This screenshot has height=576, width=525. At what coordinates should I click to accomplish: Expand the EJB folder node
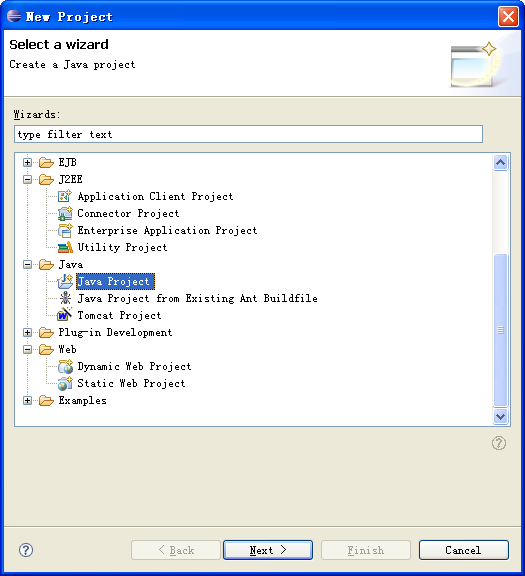(28, 162)
